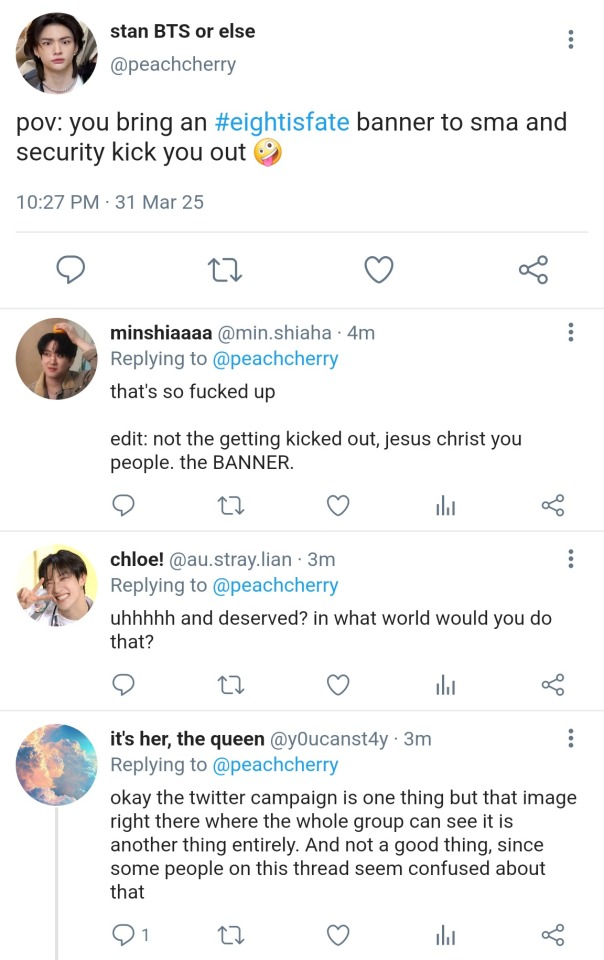View analytics on the queen's reply
The image size is (604, 960).
click(445, 935)
